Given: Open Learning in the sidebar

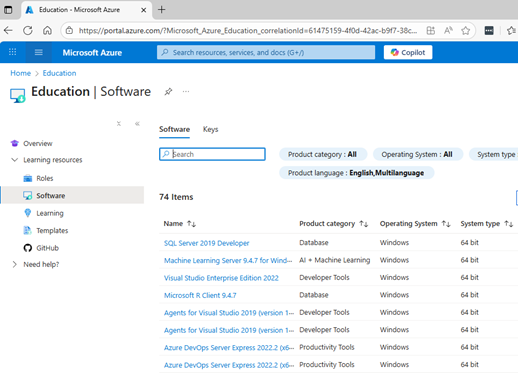Looking at the screenshot, I should coord(50,213).
